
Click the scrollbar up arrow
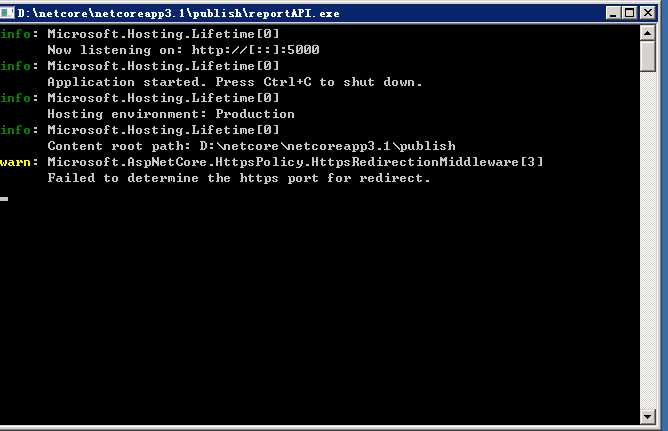pyautogui.click(x=647, y=33)
